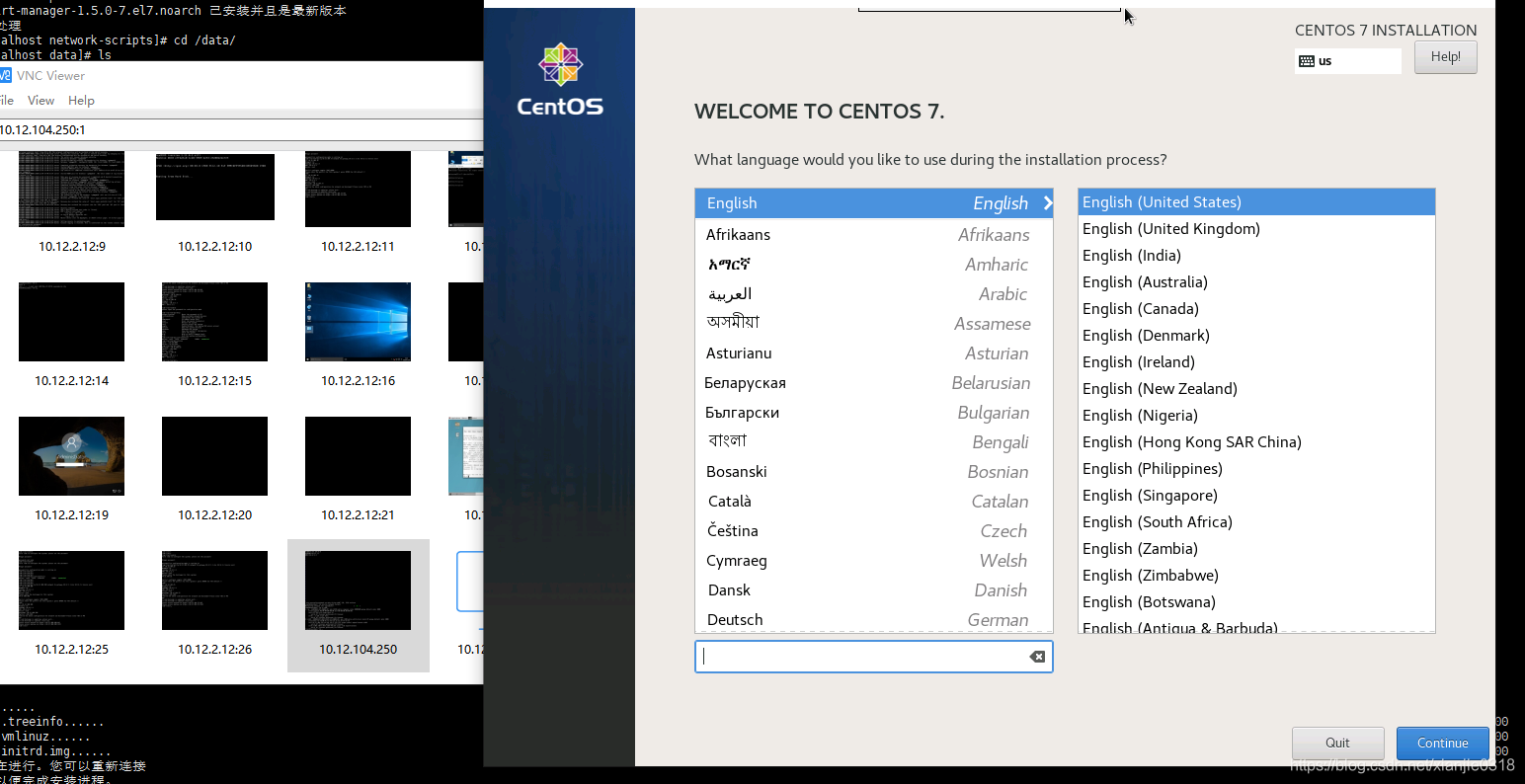The height and width of the screenshot is (784, 1525).
Task: Choose English (Nigeria) locale
Action: 1256,416
